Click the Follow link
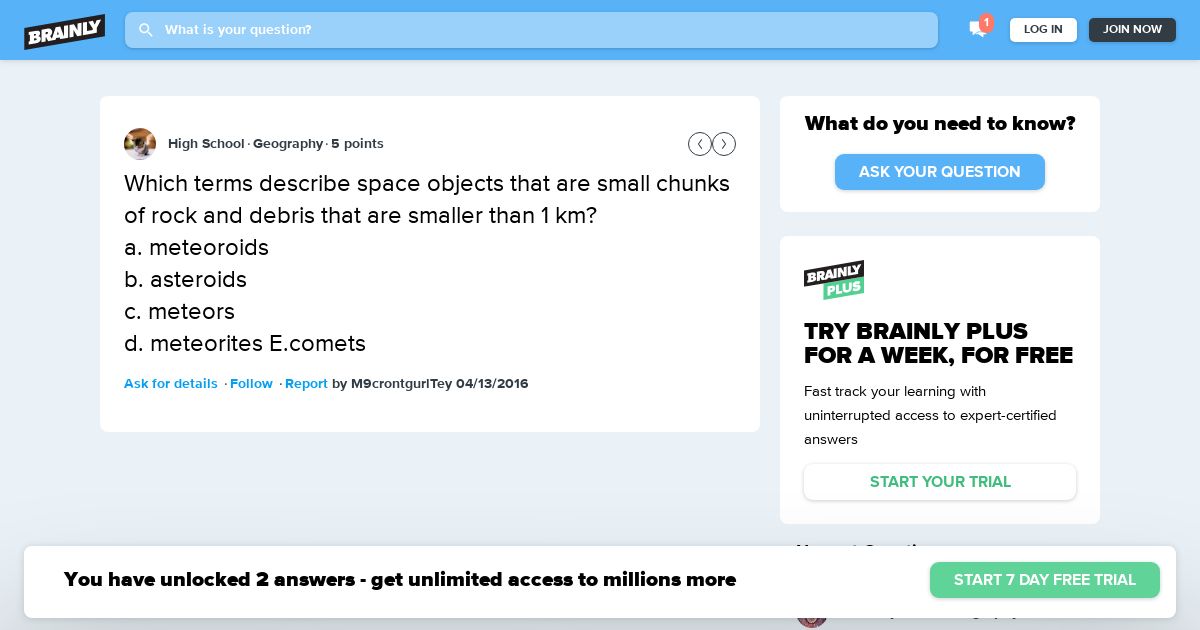This screenshot has height=630, width=1200. coord(251,384)
